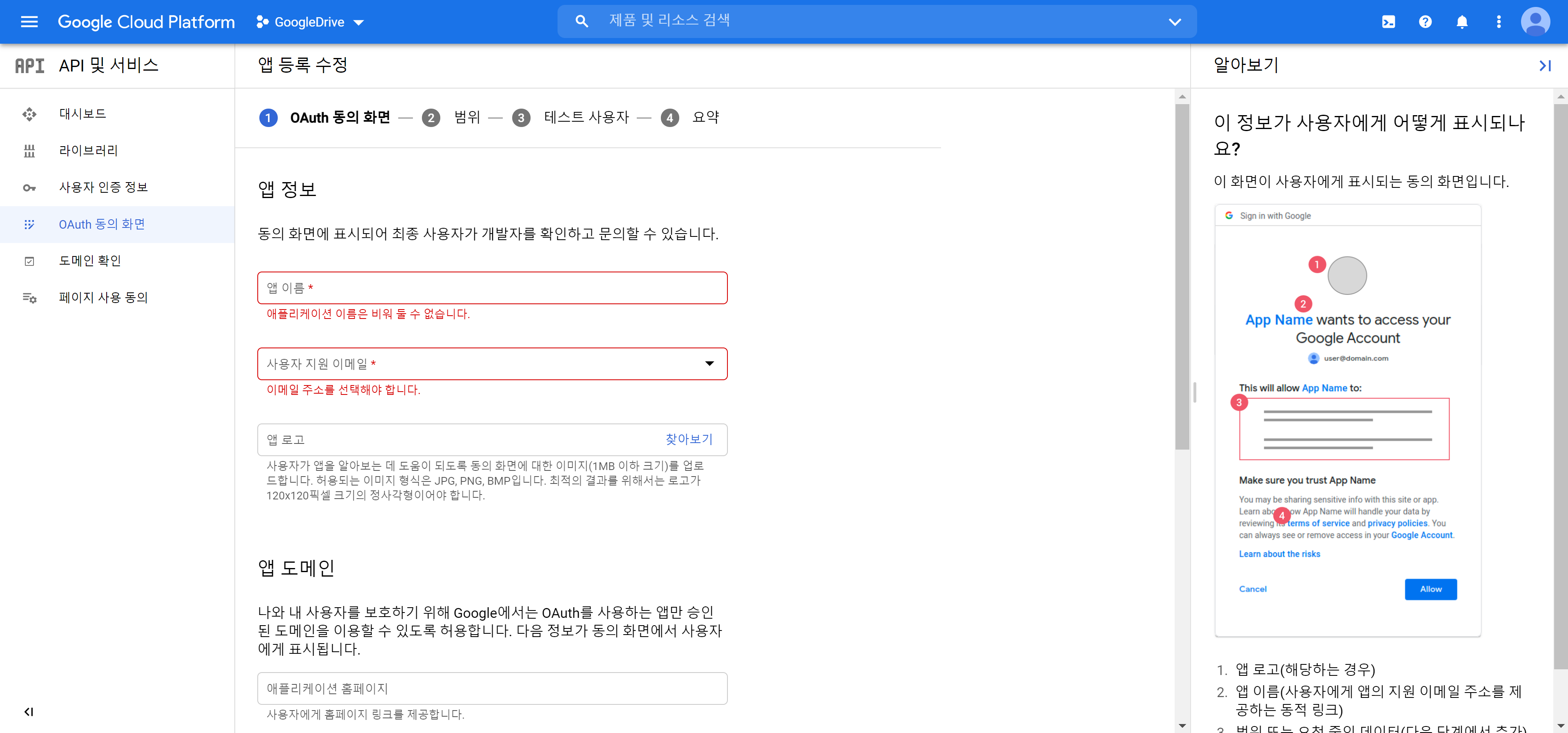Click 찾아보기 to browse app logo

(689, 439)
